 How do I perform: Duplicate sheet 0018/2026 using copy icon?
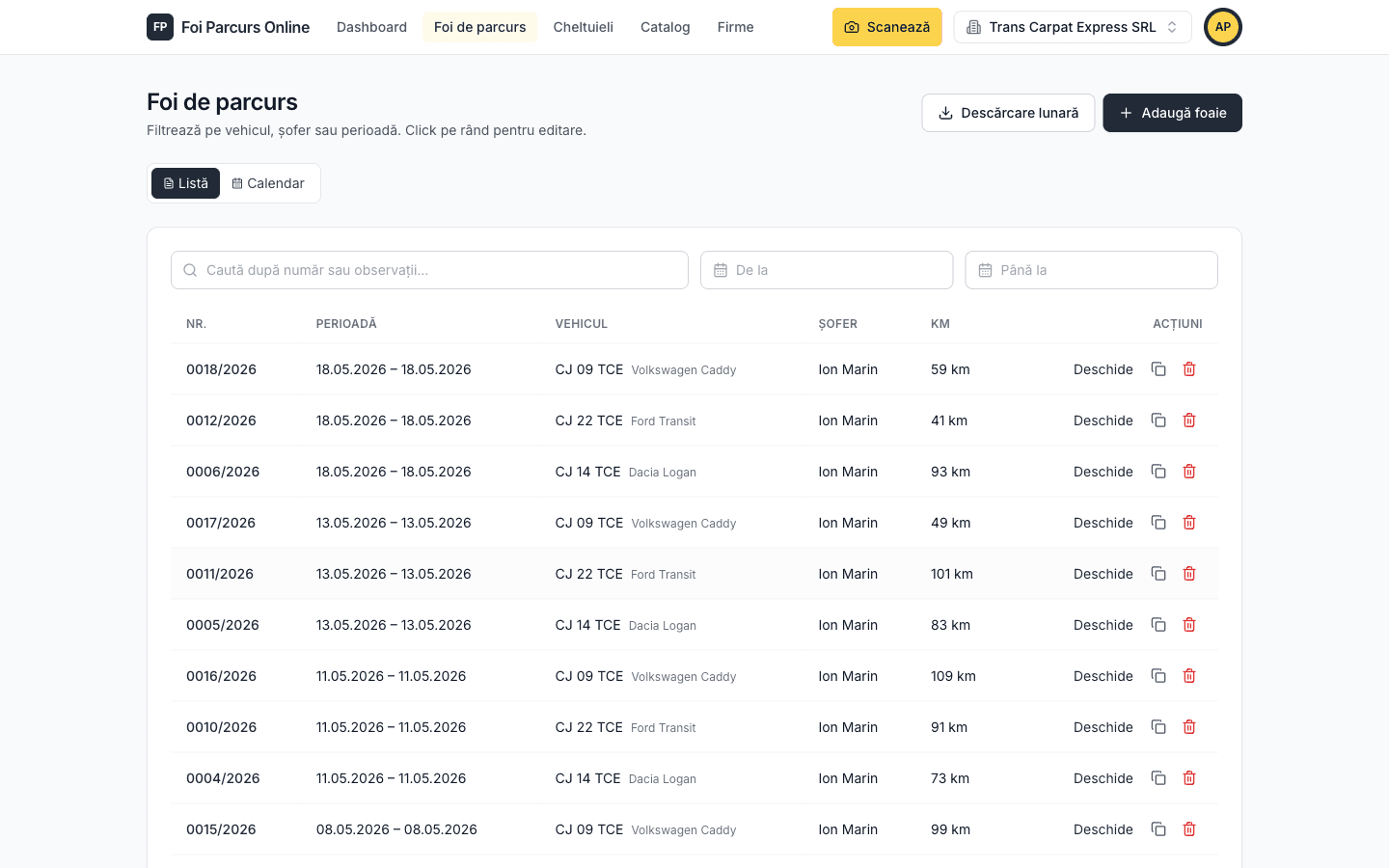(x=1158, y=369)
